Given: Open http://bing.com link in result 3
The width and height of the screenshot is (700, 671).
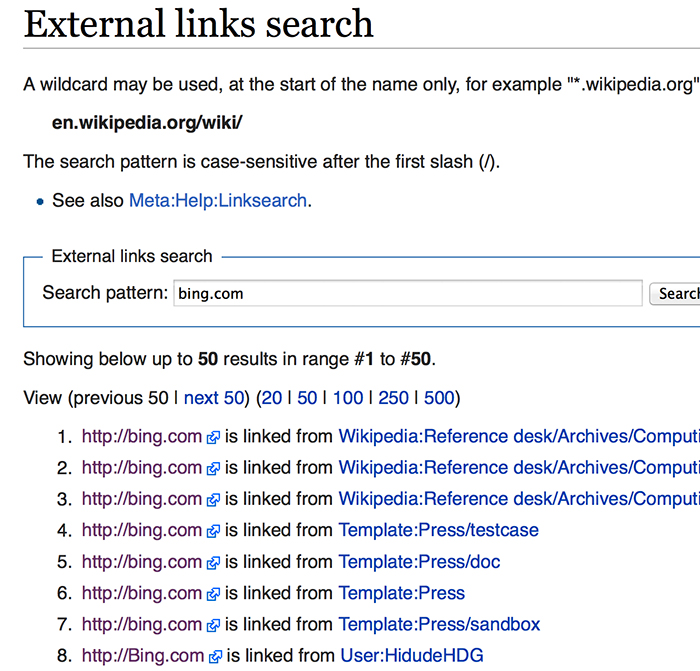Looking at the screenshot, I should point(142,499).
